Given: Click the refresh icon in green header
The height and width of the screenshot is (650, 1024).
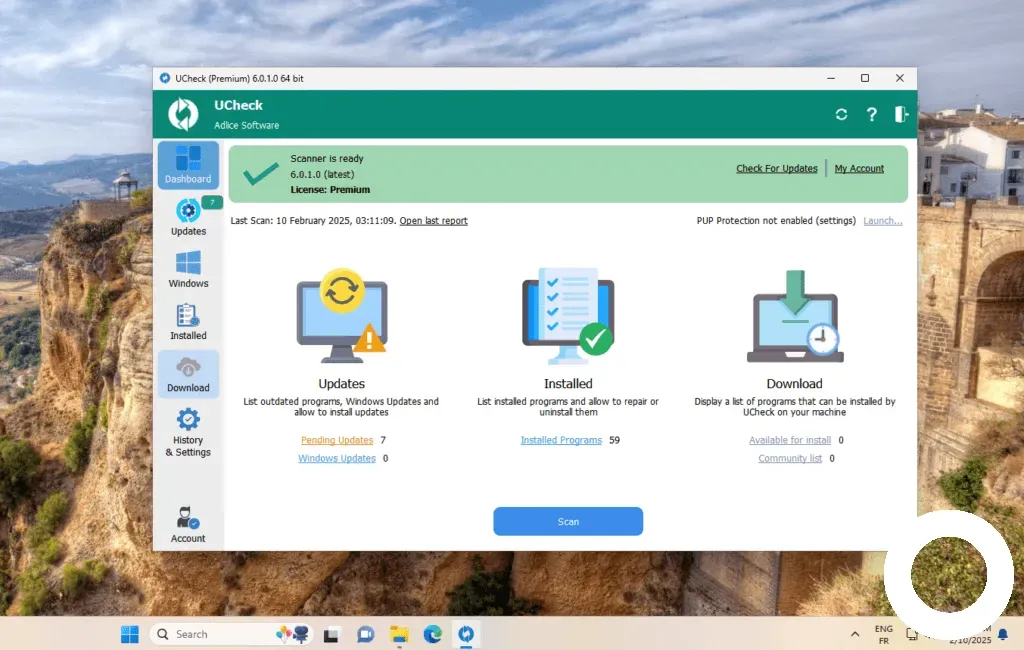Looking at the screenshot, I should 841,114.
